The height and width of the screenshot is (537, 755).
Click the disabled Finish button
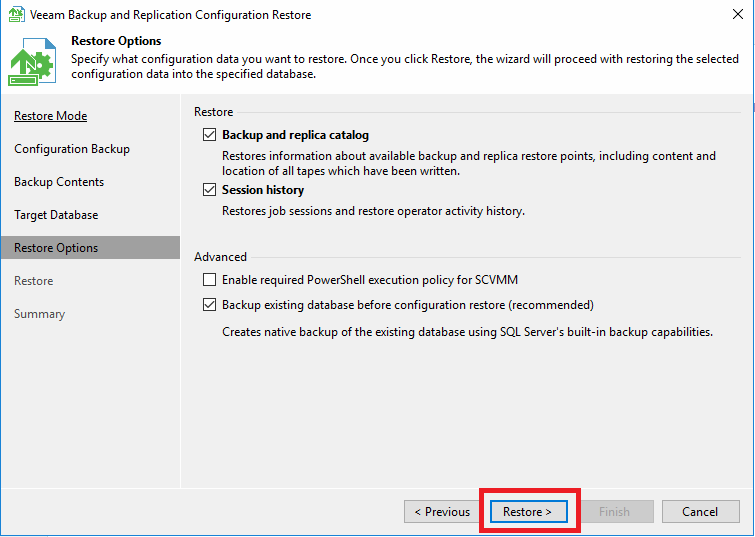click(614, 511)
